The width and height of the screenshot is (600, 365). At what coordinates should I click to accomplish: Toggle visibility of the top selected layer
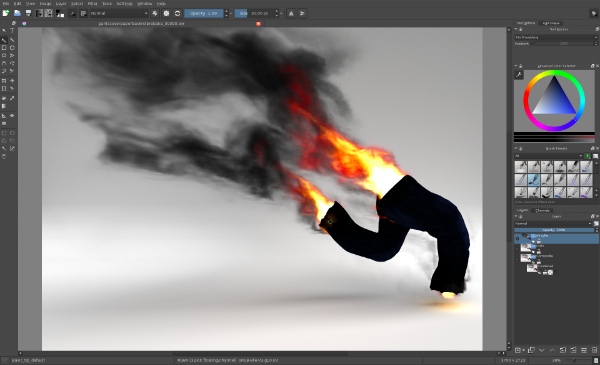[x=517, y=239]
